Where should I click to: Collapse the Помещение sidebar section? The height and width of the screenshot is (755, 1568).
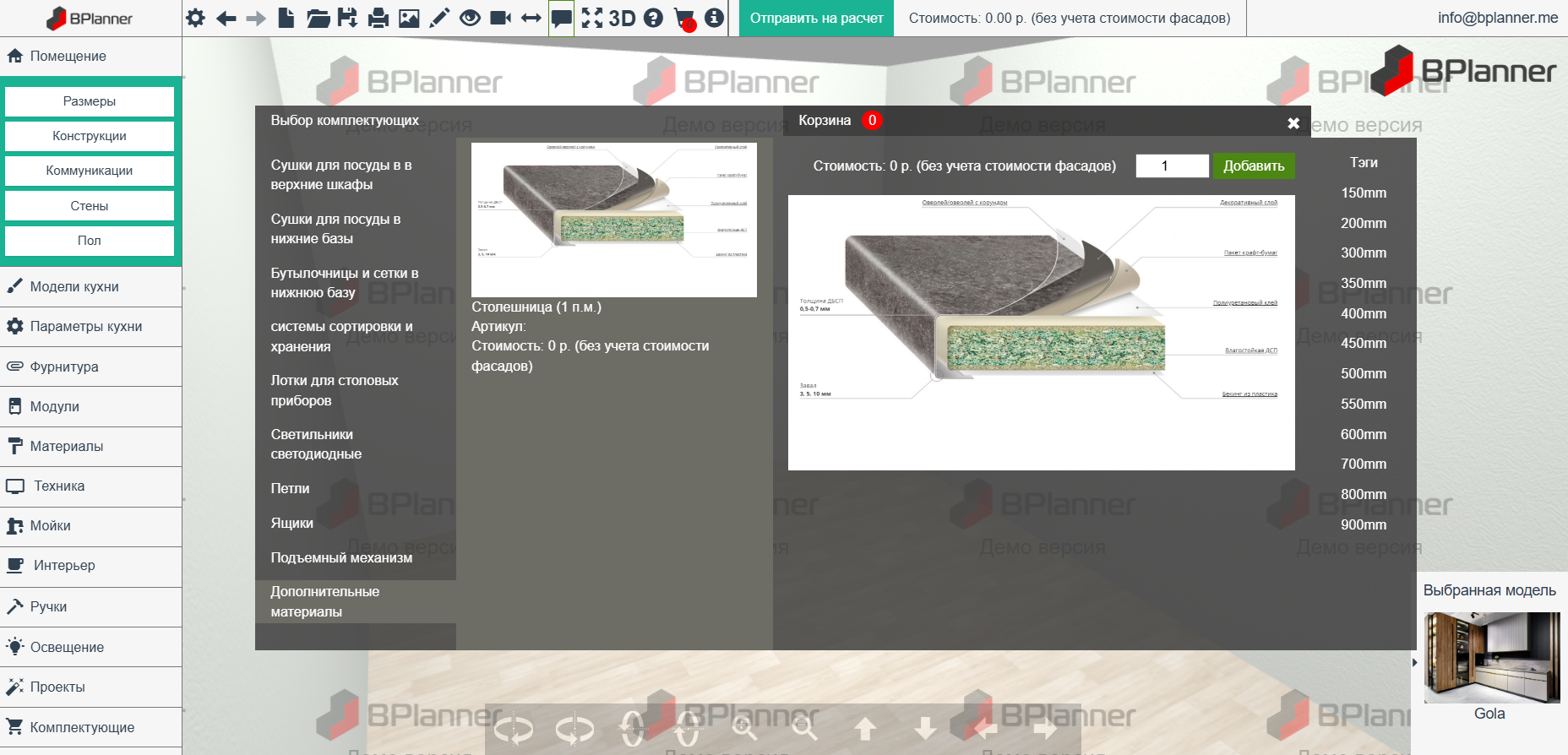coord(90,56)
